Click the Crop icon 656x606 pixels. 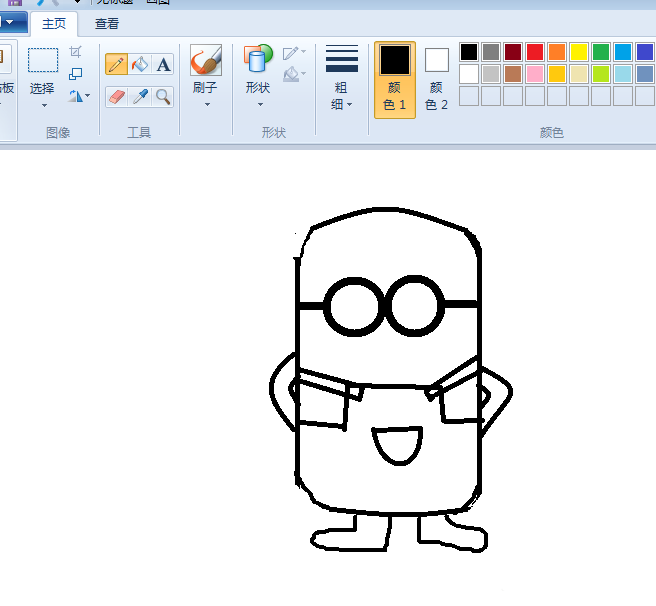click(x=75, y=52)
